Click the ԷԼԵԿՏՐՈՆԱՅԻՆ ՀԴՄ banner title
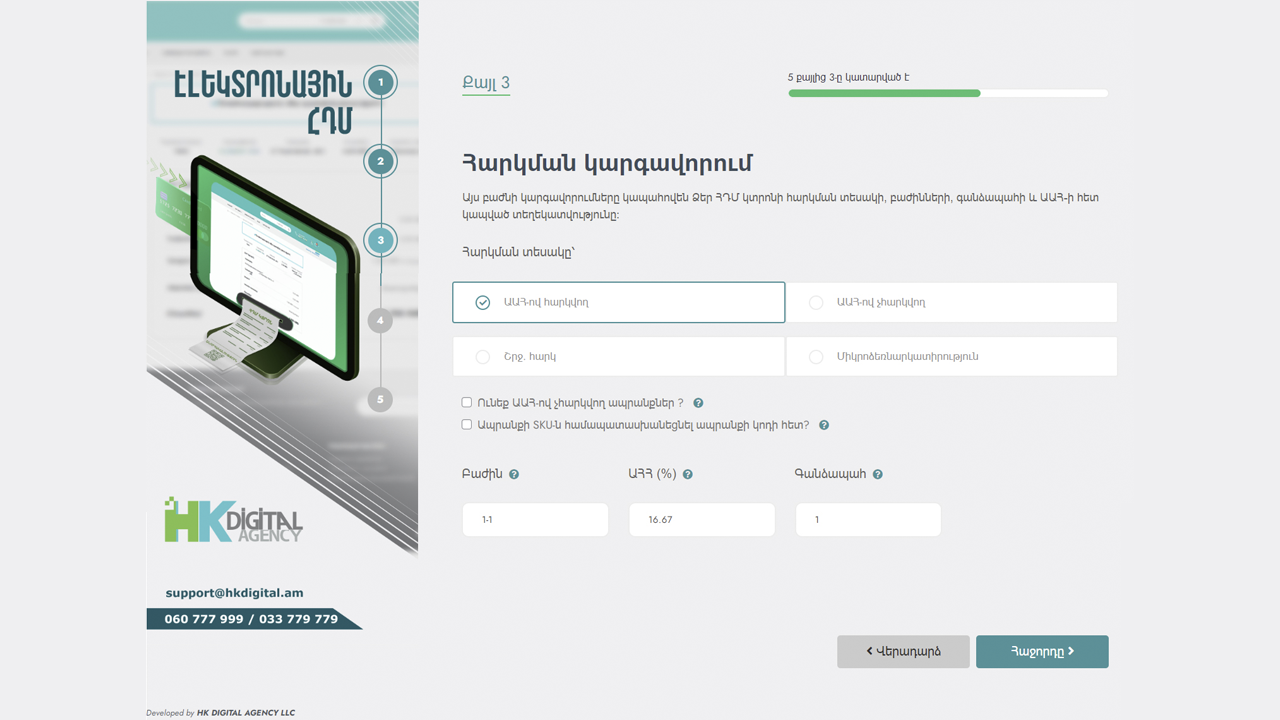Viewport: 1280px width, 720px height. click(x=263, y=101)
